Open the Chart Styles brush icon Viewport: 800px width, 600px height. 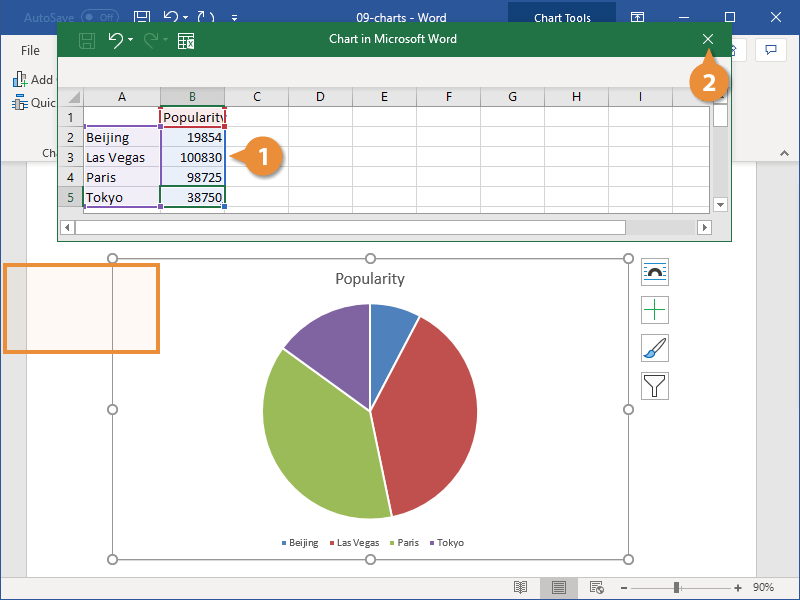pos(655,348)
